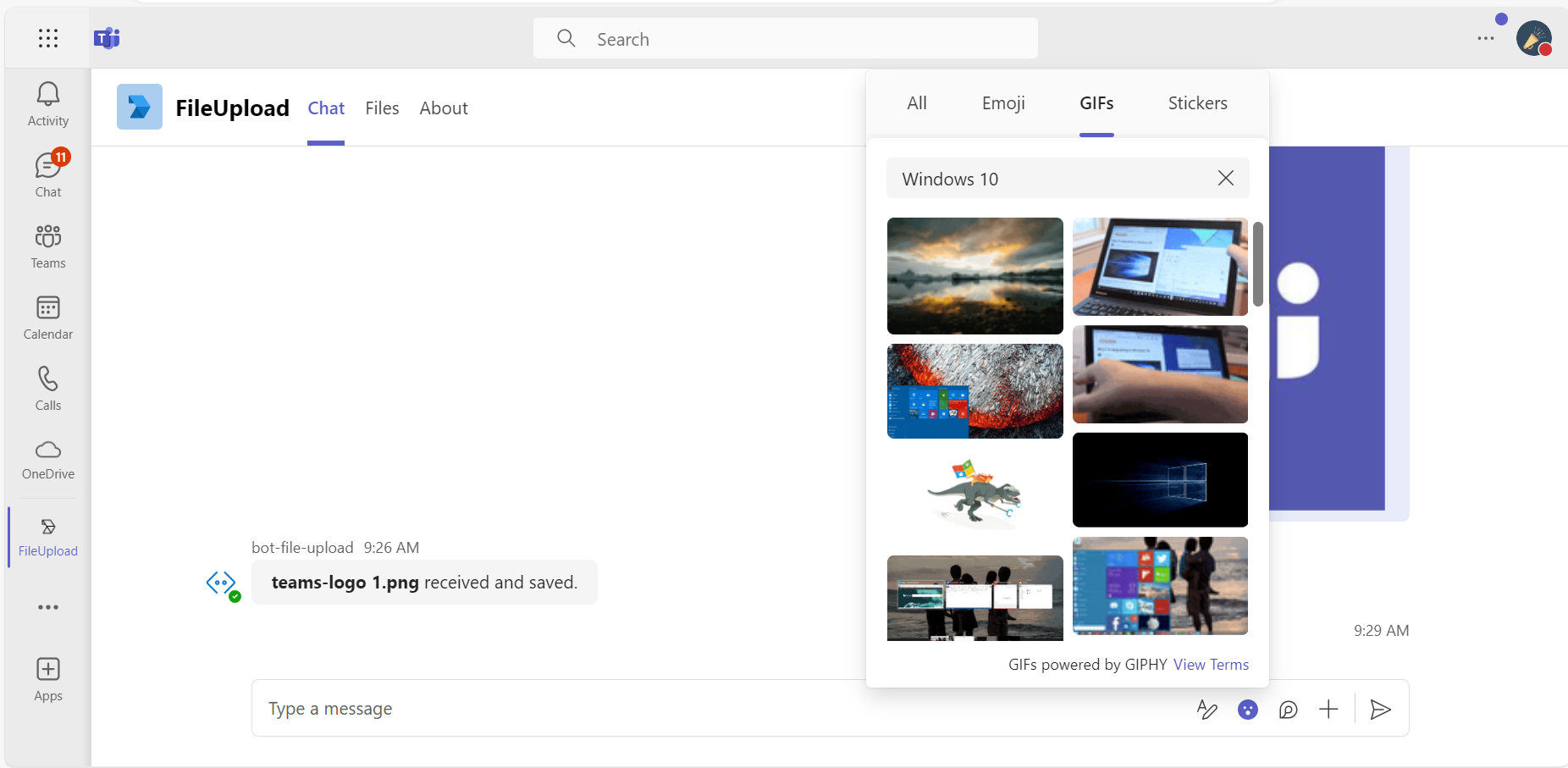Open the Calls section

[x=48, y=389]
